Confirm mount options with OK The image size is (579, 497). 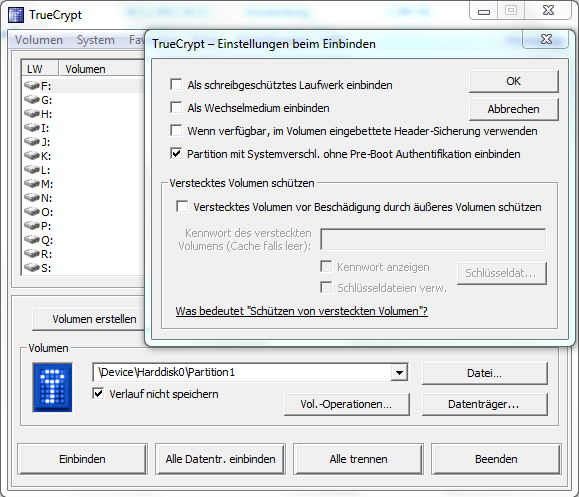click(x=514, y=81)
